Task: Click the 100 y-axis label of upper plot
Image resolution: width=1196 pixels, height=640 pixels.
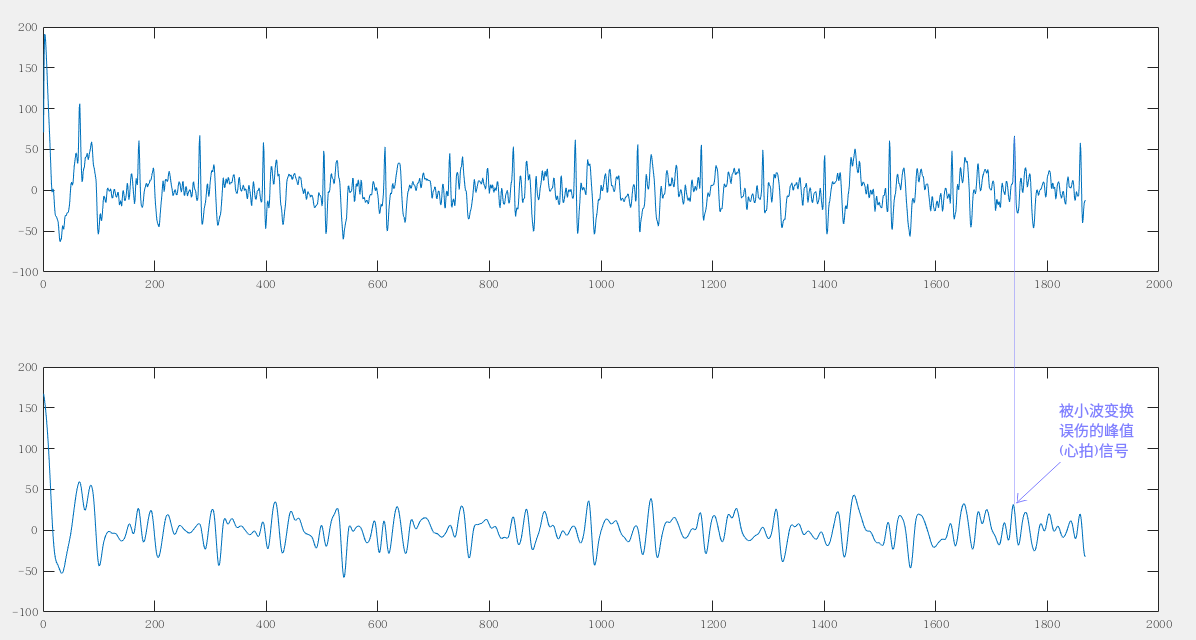Action: tap(27, 109)
